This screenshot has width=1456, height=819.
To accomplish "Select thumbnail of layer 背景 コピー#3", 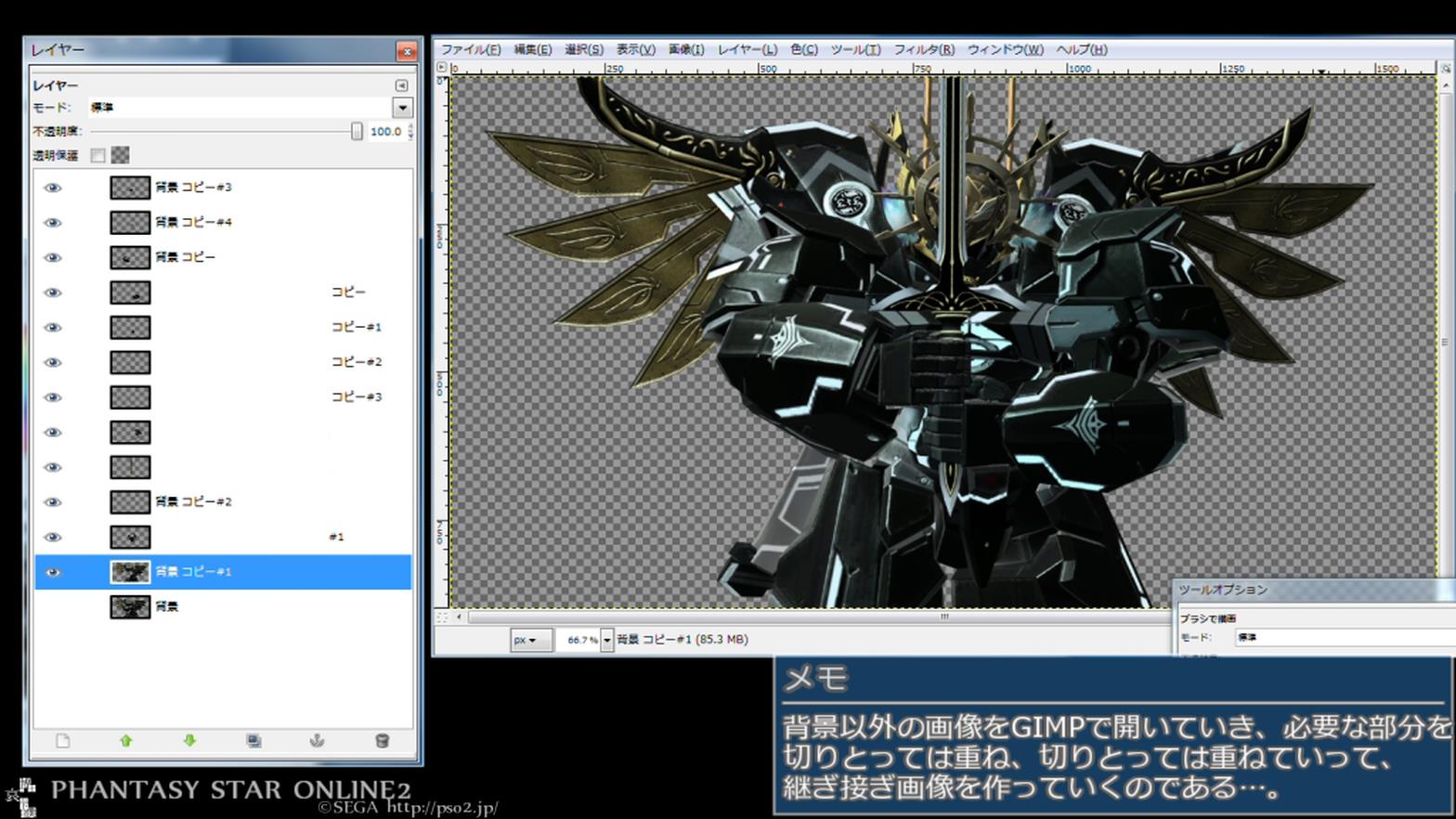I will pos(130,188).
